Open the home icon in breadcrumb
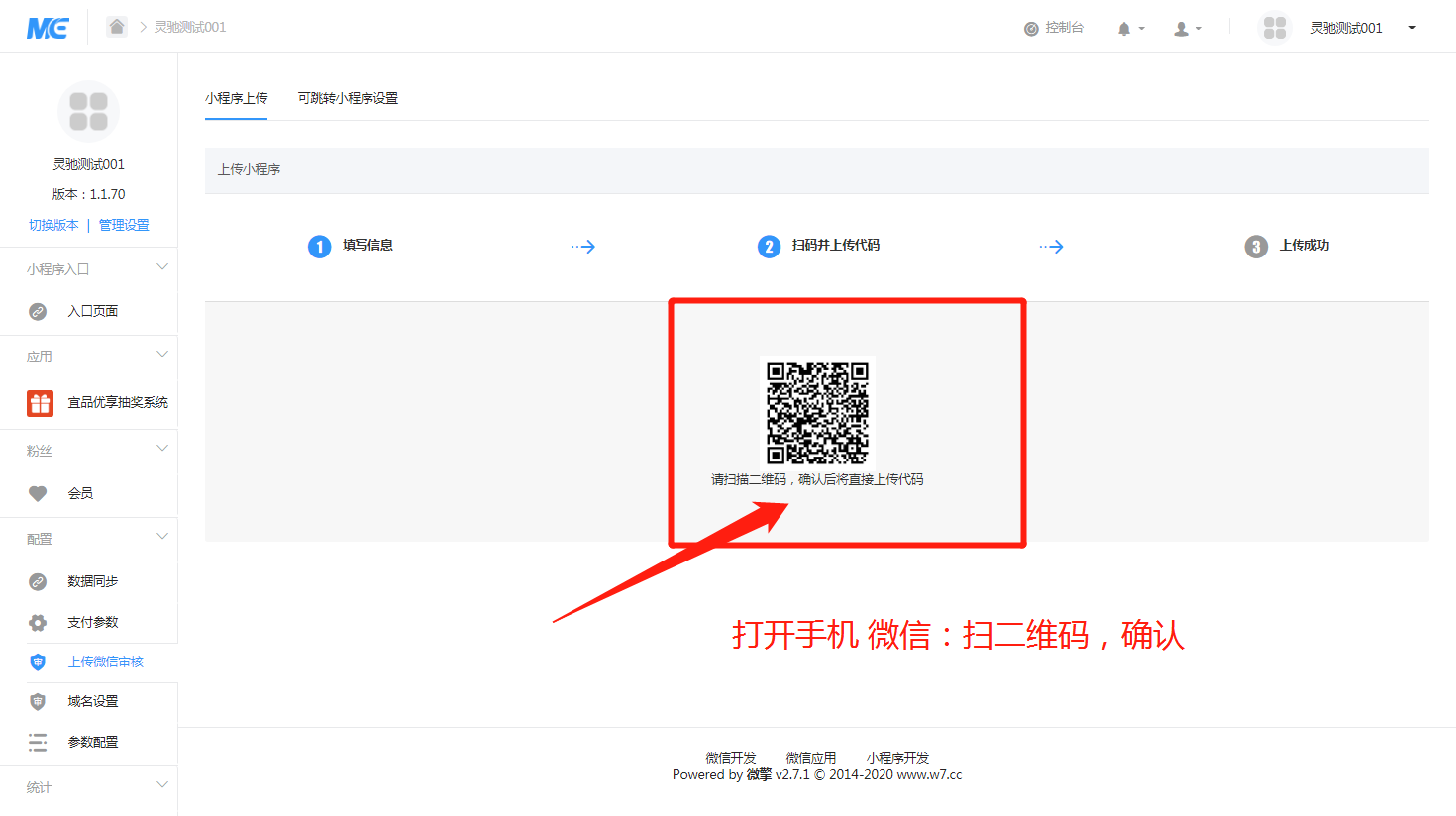1456x816 pixels. [117, 27]
